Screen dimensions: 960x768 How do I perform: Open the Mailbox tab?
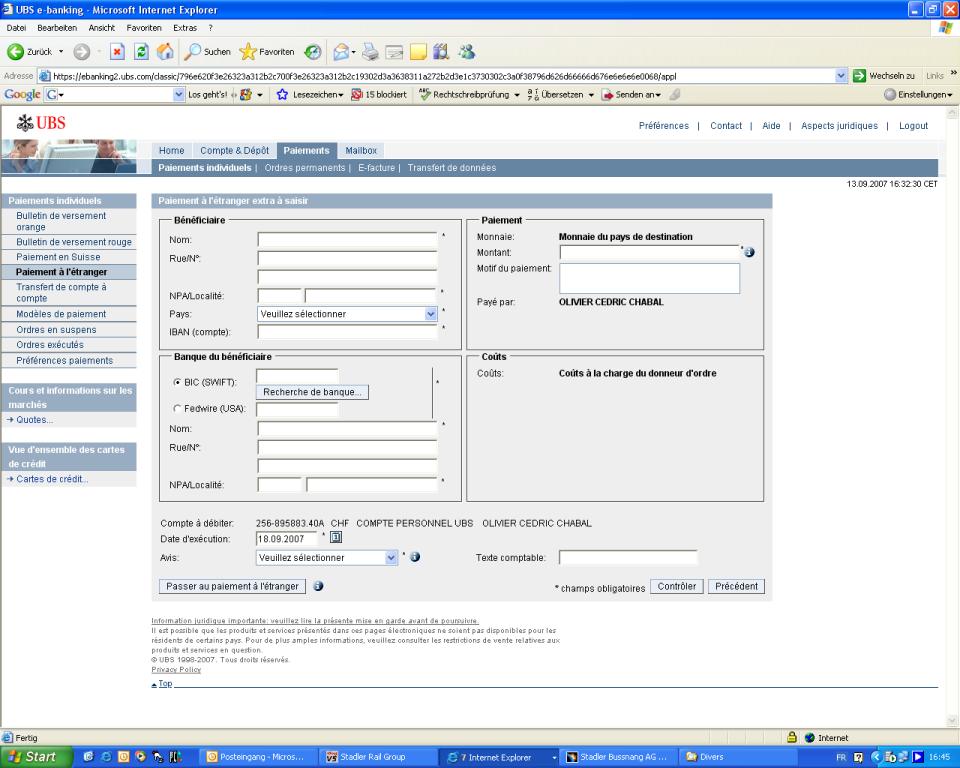click(x=361, y=150)
